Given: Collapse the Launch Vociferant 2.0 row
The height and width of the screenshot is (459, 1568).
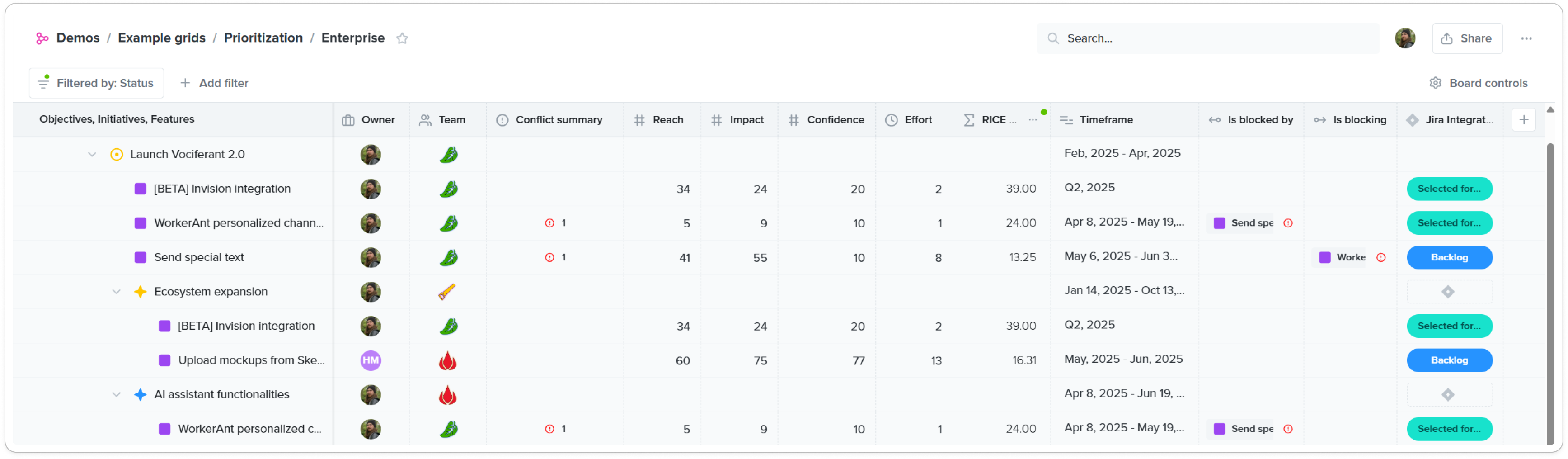Looking at the screenshot, I should tap(92, 154).
